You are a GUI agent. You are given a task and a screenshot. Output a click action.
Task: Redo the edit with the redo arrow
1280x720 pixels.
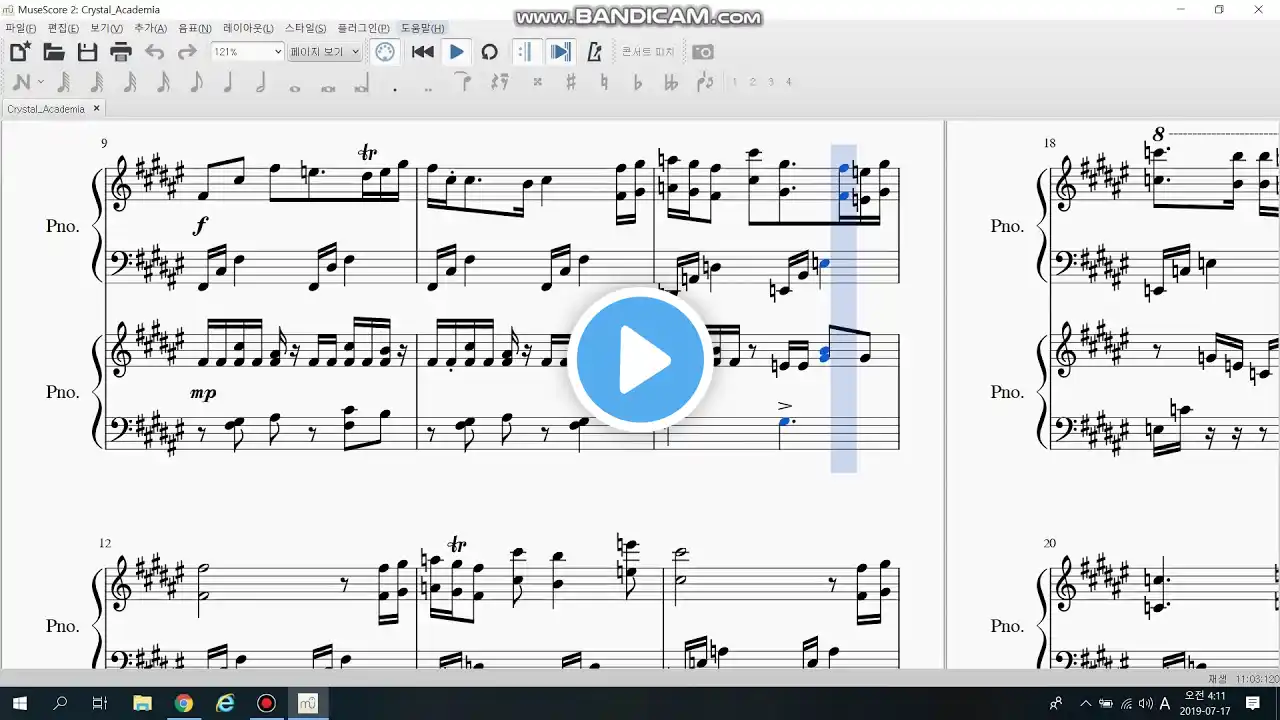pyautogui.click(x=187, y=52)
